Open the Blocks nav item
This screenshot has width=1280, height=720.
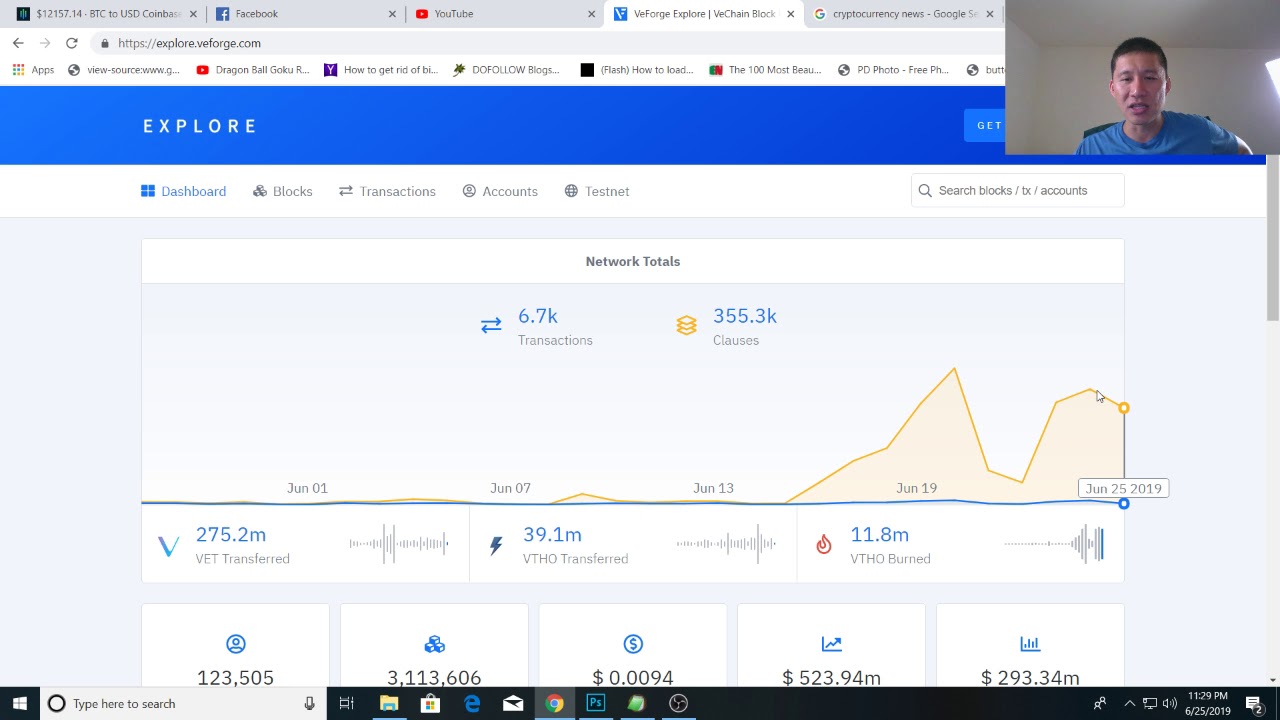click(283, 191)
